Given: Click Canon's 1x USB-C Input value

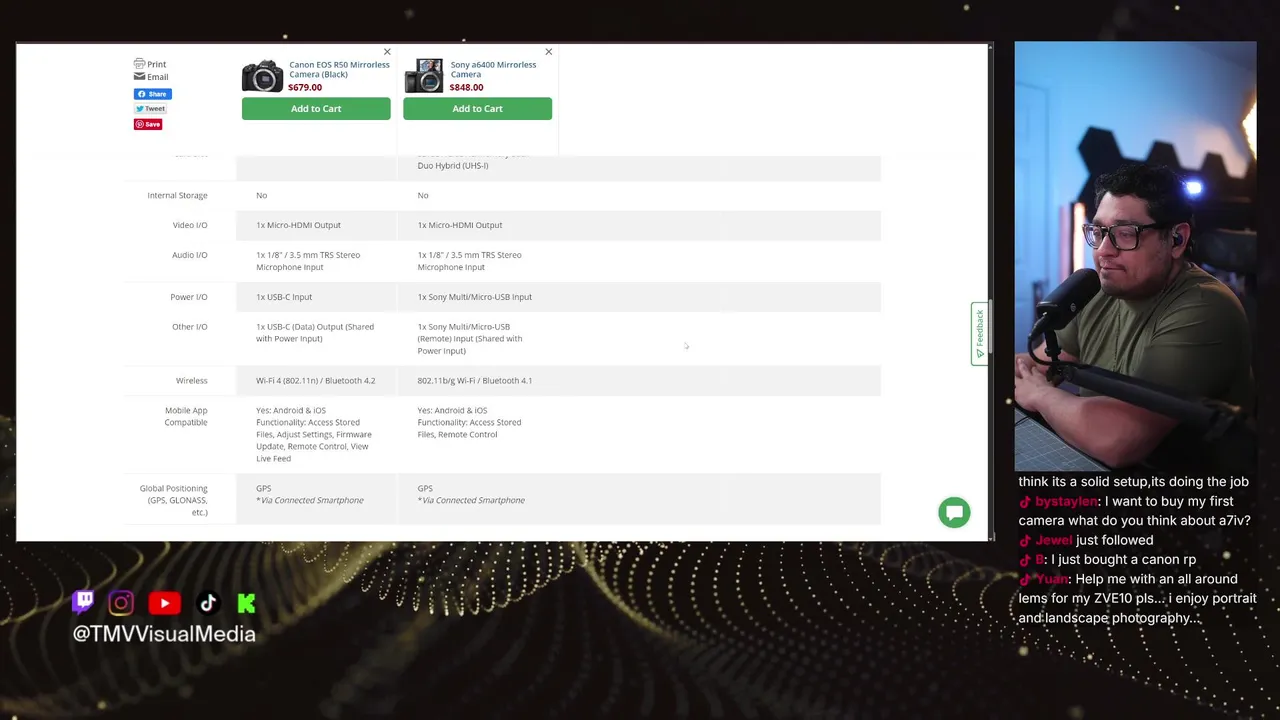Looking at the screenshot, I should click(284, 297).
